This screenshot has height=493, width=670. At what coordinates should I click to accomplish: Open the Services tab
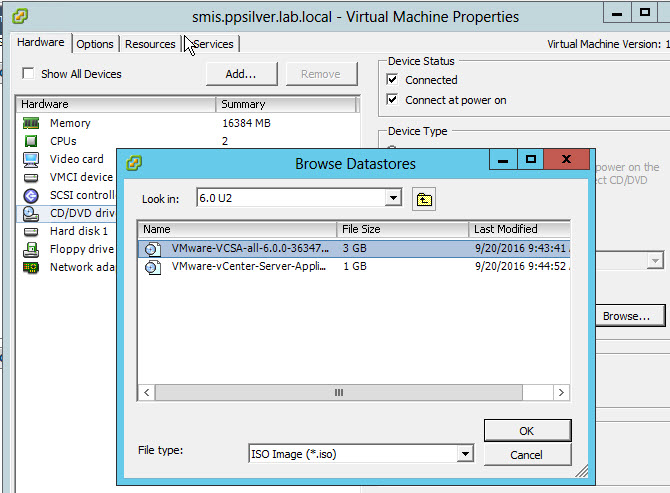[x=212, y=44]
